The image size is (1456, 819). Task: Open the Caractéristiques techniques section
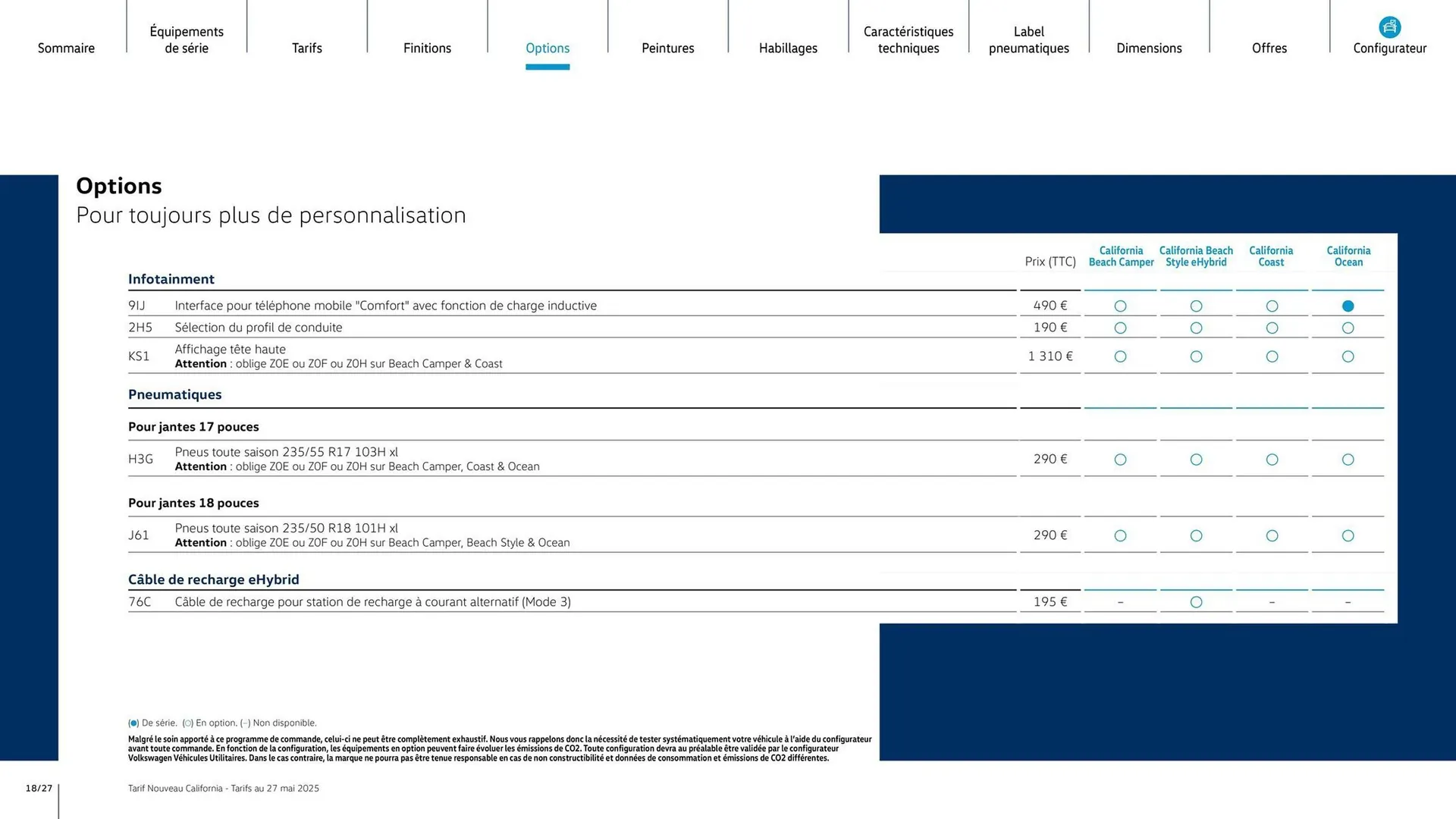[x=908, y=39]
